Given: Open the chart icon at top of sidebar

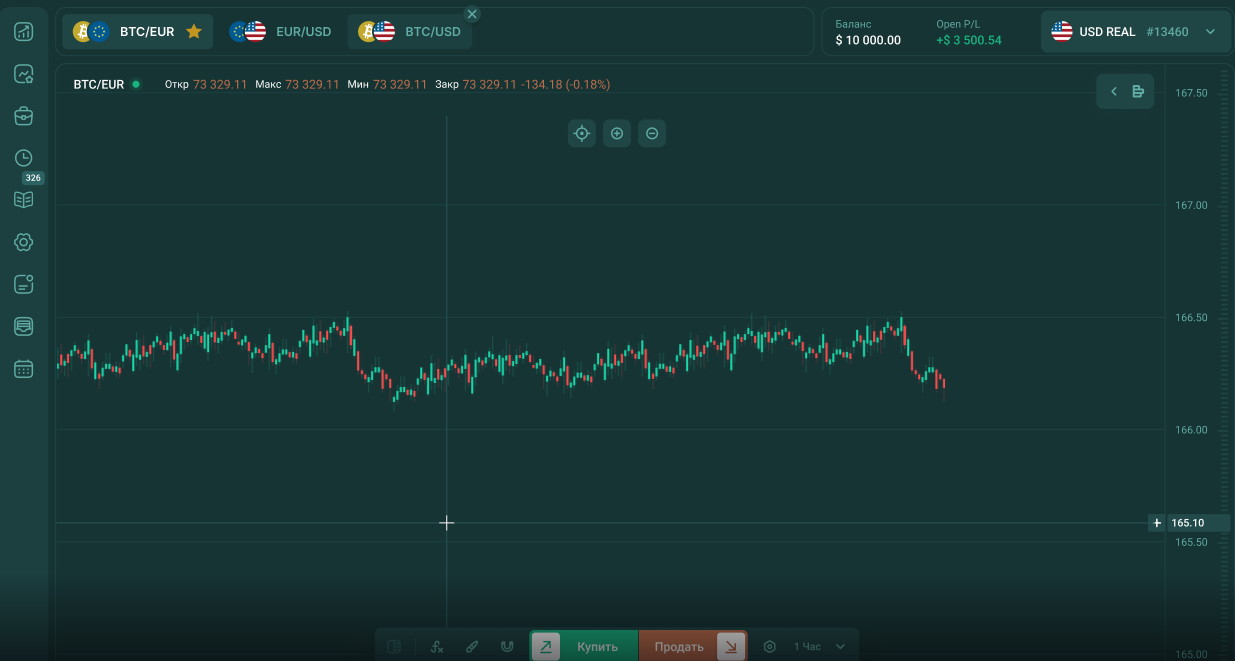Looking at the screenshot, I should [x=24, y=31].
